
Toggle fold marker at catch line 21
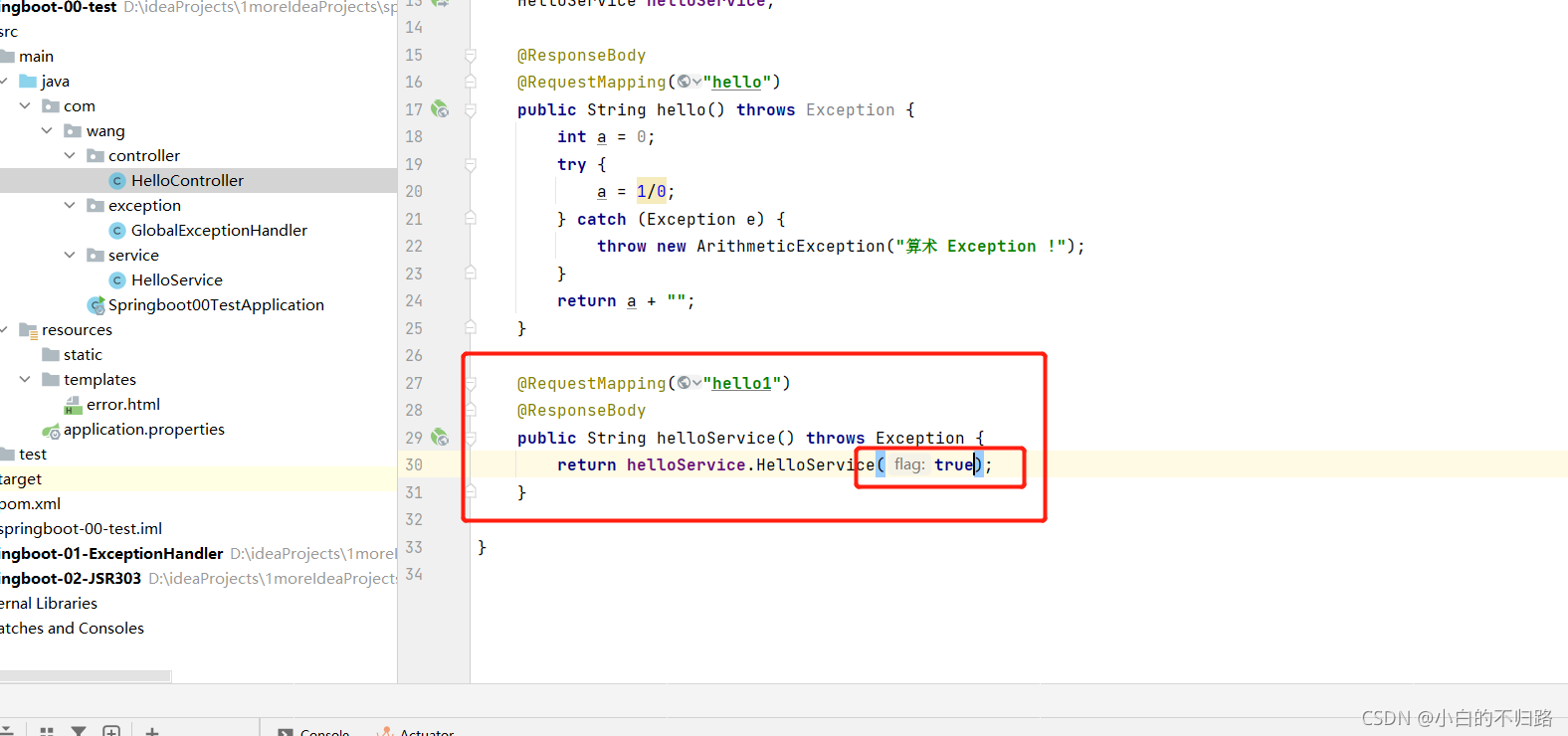click(x=471, y=219)
